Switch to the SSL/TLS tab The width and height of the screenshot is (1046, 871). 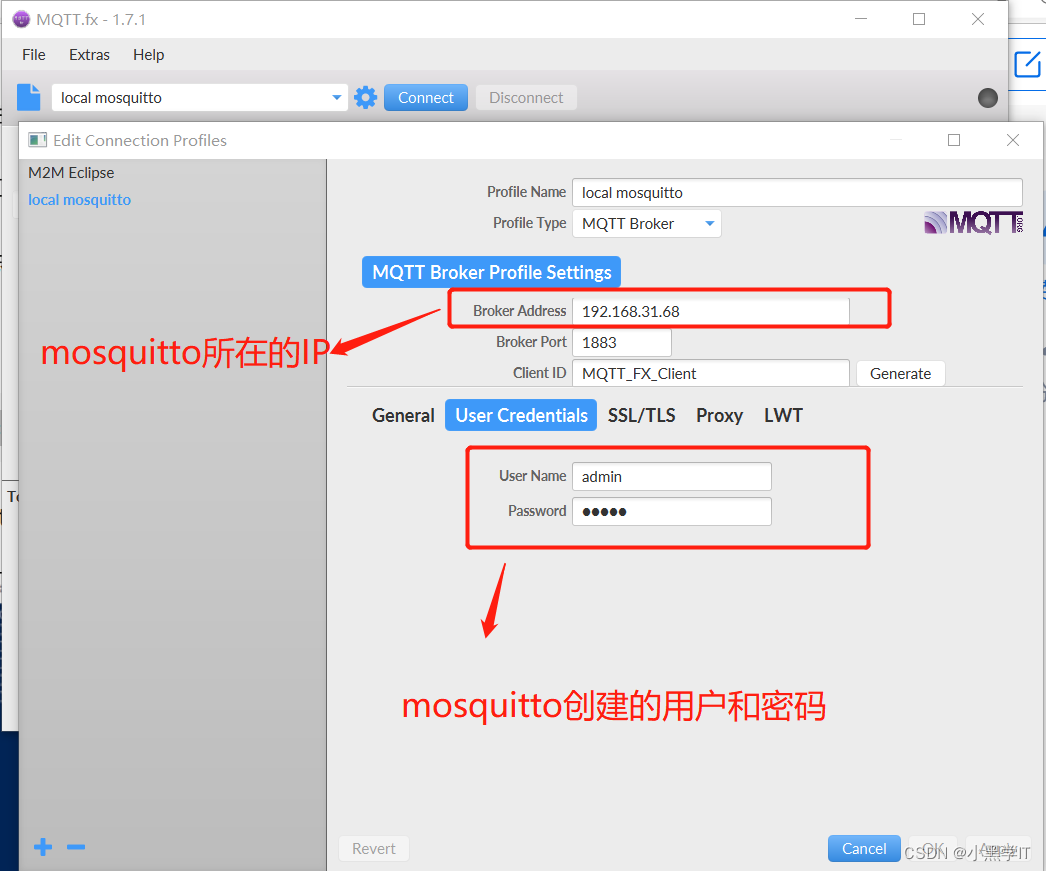pyautogui.click(x=641, y=415)
